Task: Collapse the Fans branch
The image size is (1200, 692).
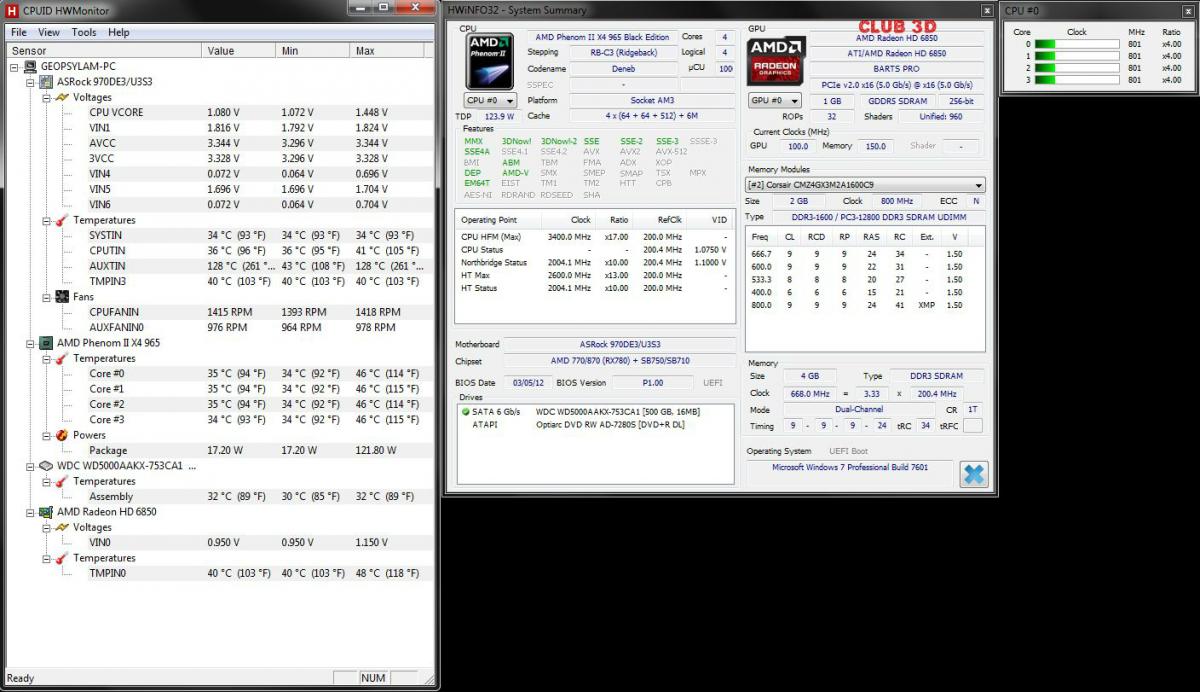Action: pos(46,297)
